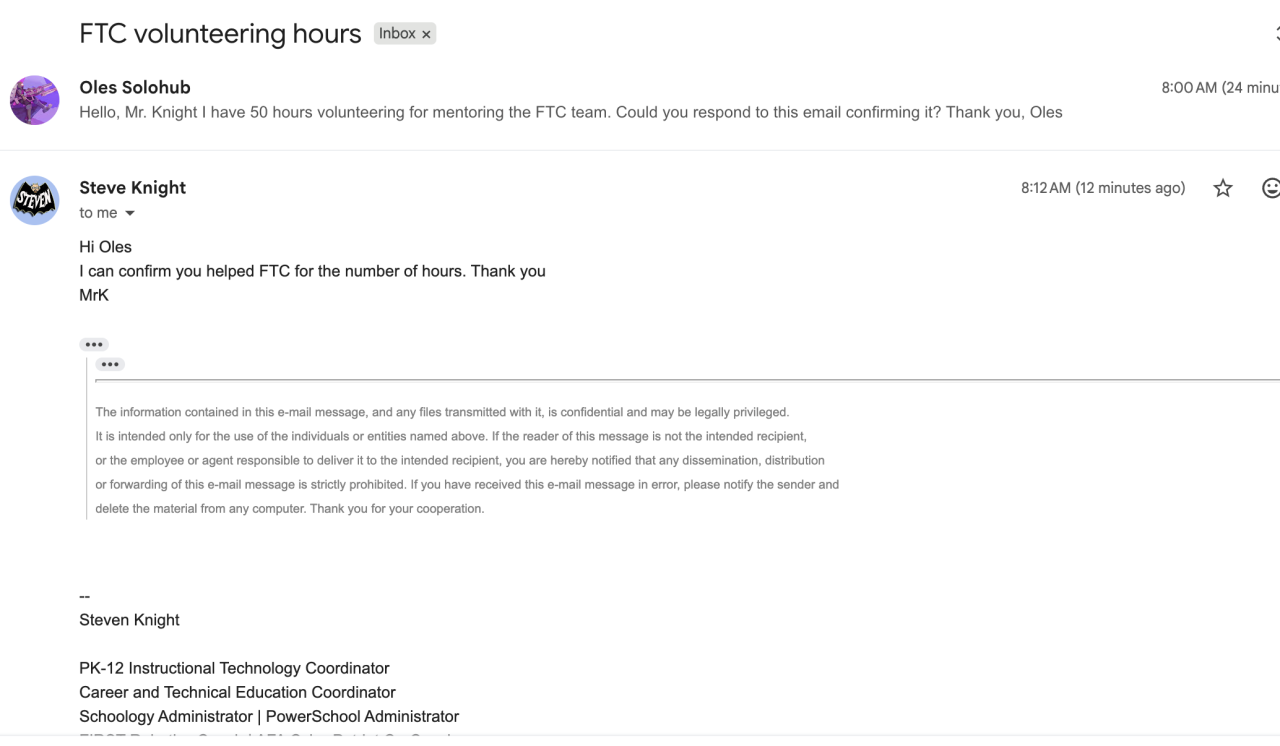
Task: Click the Inbox label chip
Action: (397, 34)
